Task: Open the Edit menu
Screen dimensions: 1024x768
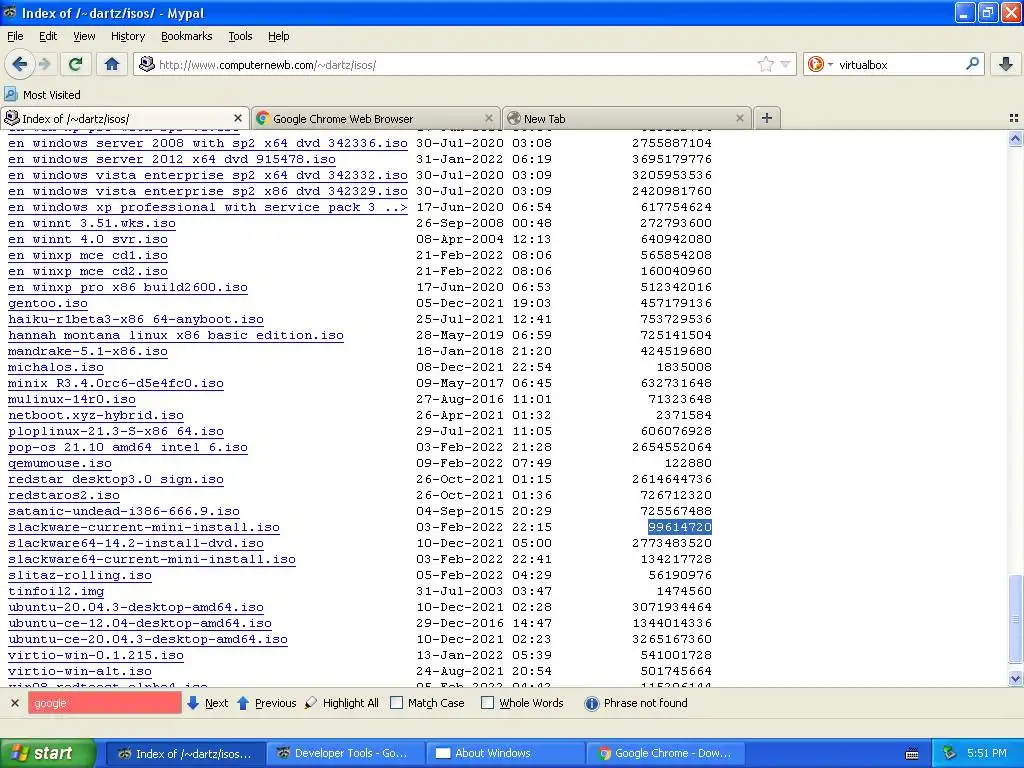Action: (48, 36)
